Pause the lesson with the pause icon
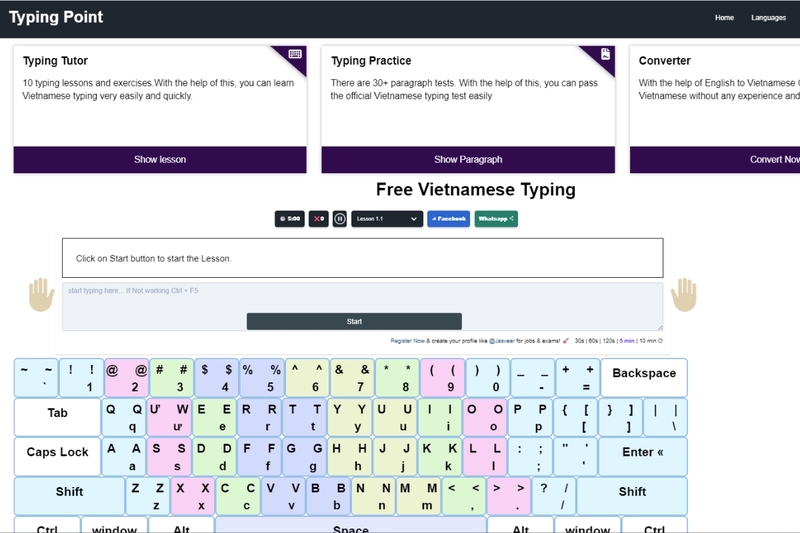Viewport: 800px width, 533px height. point(340,219)
